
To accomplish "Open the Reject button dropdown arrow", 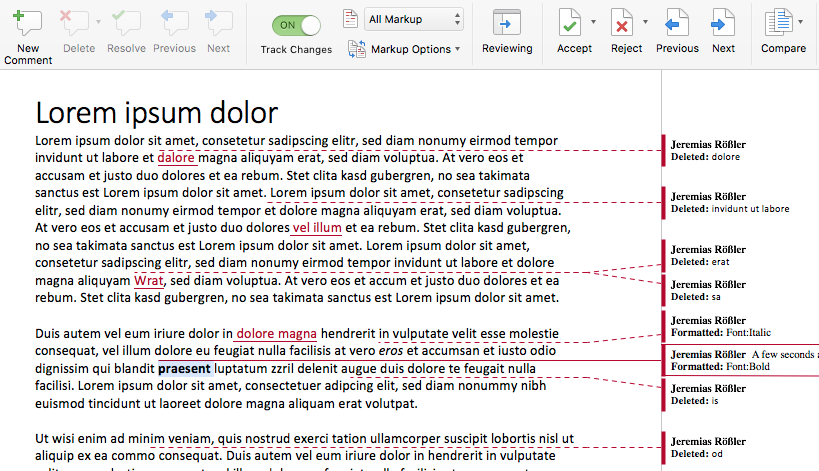I will (x=646, y=22).
